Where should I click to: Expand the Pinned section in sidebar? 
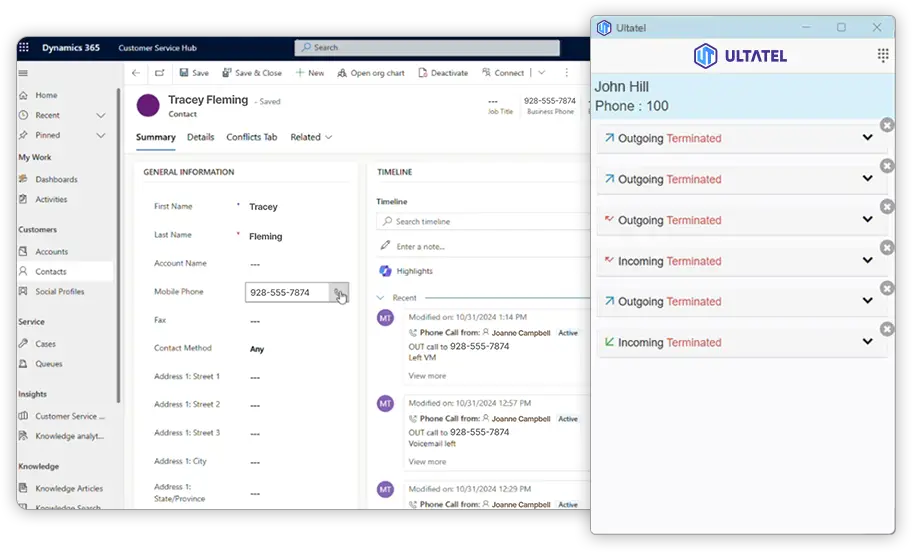click(100, 135)
